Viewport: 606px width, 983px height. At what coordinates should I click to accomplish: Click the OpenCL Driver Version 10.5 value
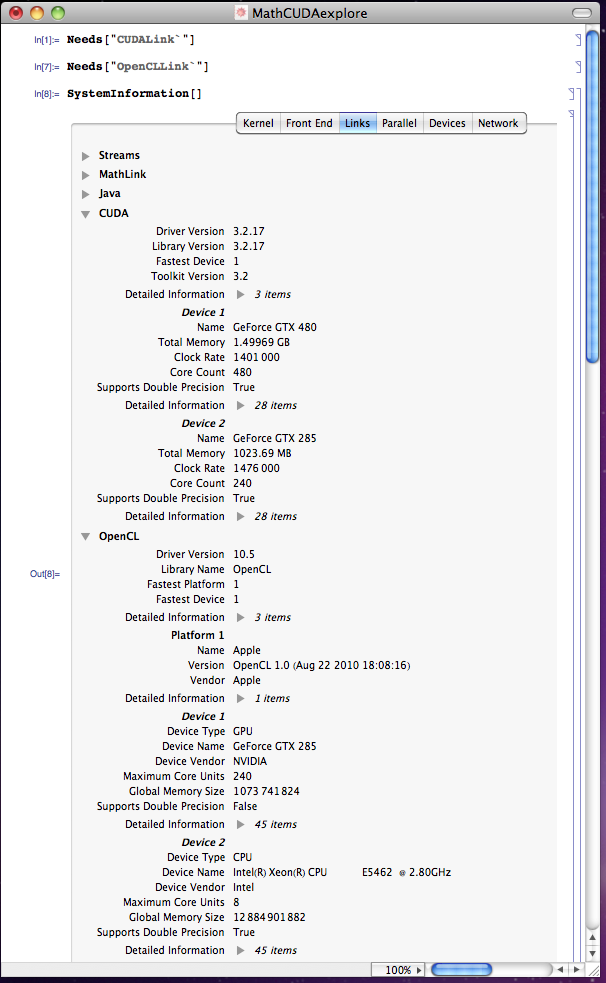point(244,554)
